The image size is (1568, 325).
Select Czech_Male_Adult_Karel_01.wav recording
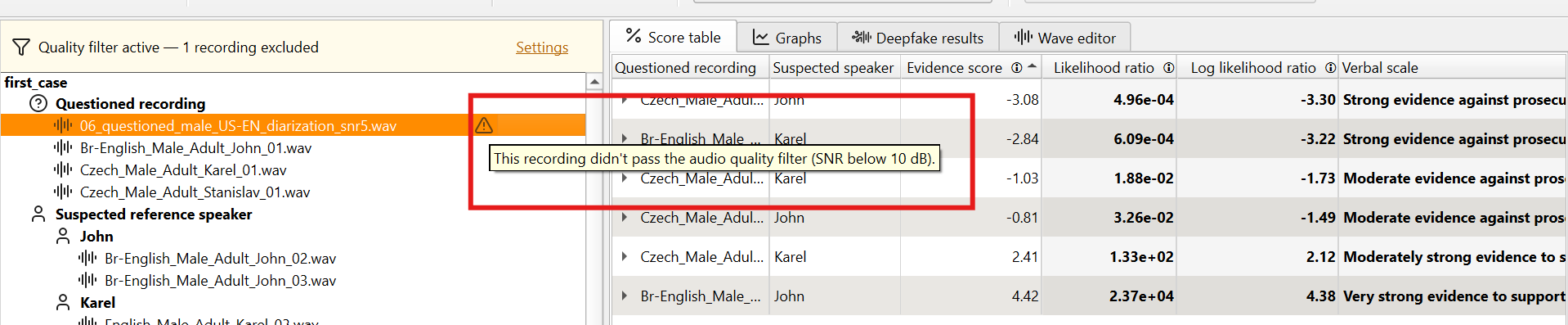(x=183, y=169)
